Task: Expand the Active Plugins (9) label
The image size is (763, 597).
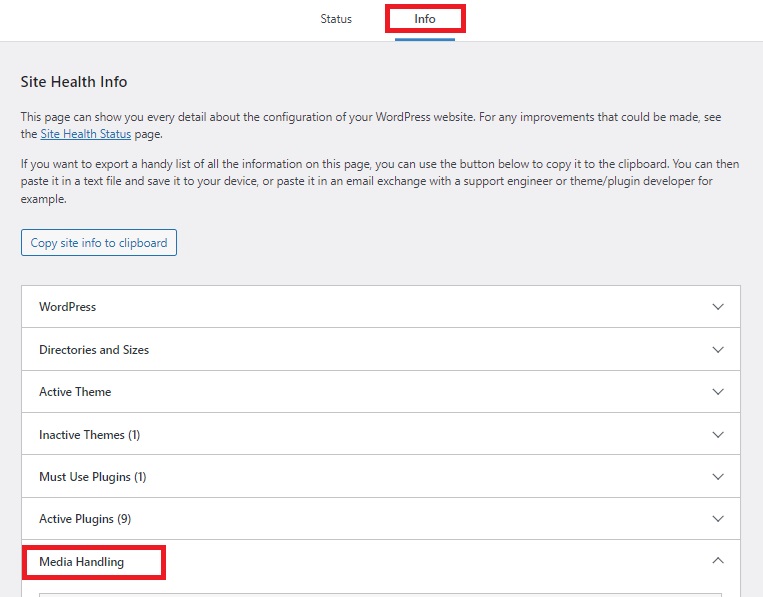Action: coord(85,519)
